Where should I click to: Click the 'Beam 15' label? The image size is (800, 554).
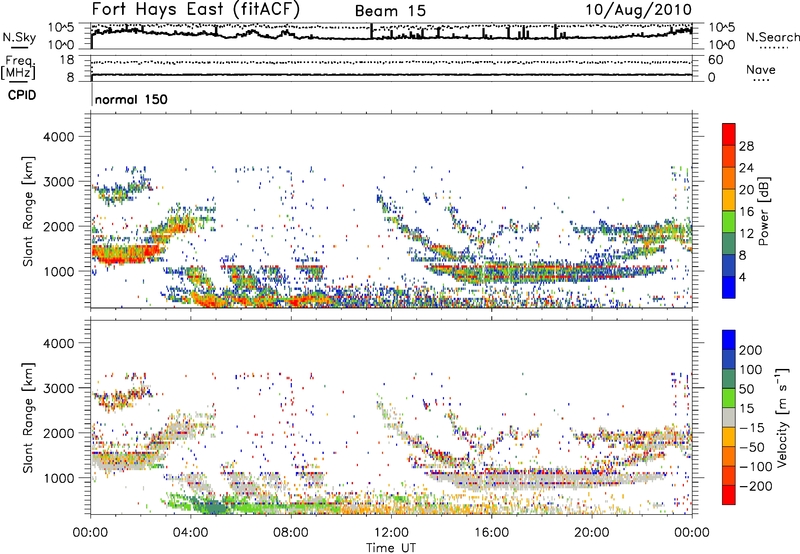point(390,11)
